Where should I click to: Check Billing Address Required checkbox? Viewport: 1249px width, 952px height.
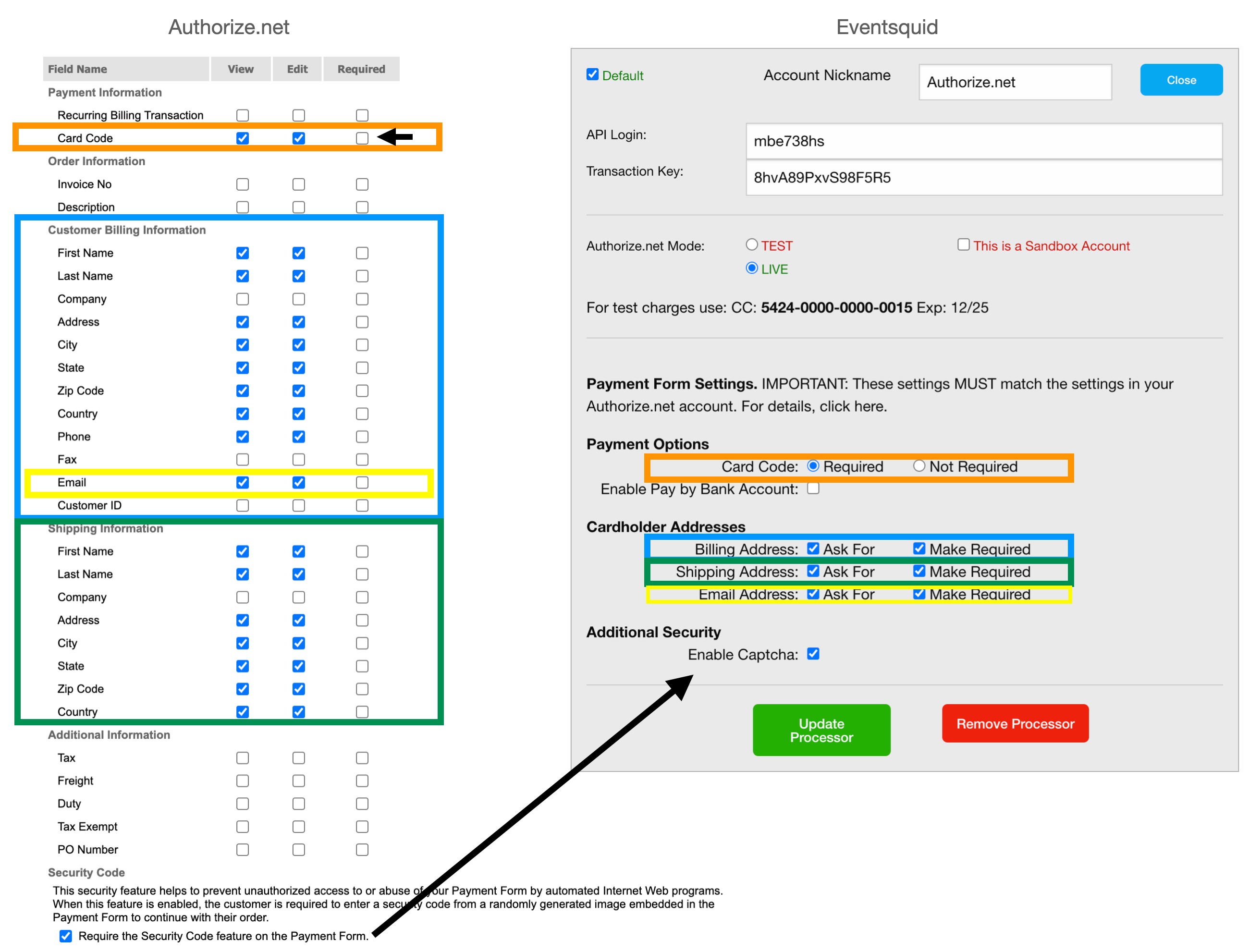[x=362, y=321]
